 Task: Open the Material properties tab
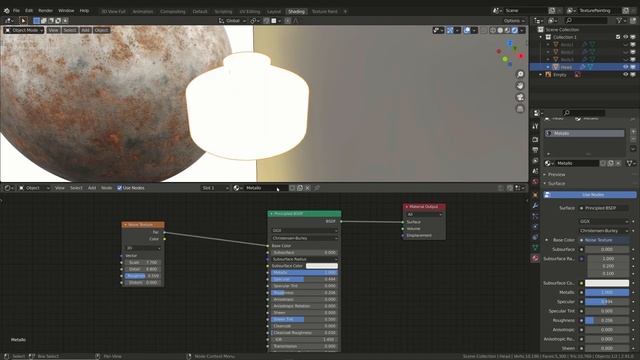pos(535,258)
